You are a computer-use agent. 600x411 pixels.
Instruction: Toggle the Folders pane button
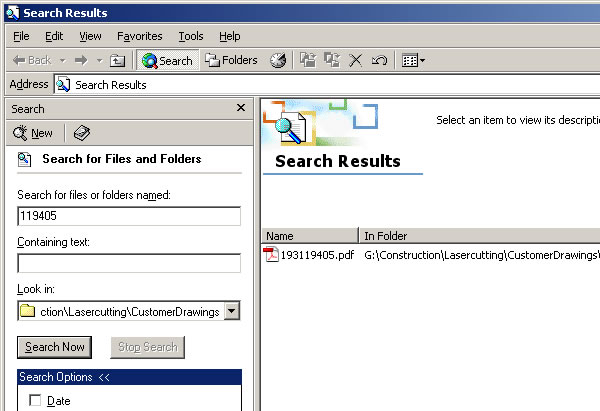click(231, 60)
